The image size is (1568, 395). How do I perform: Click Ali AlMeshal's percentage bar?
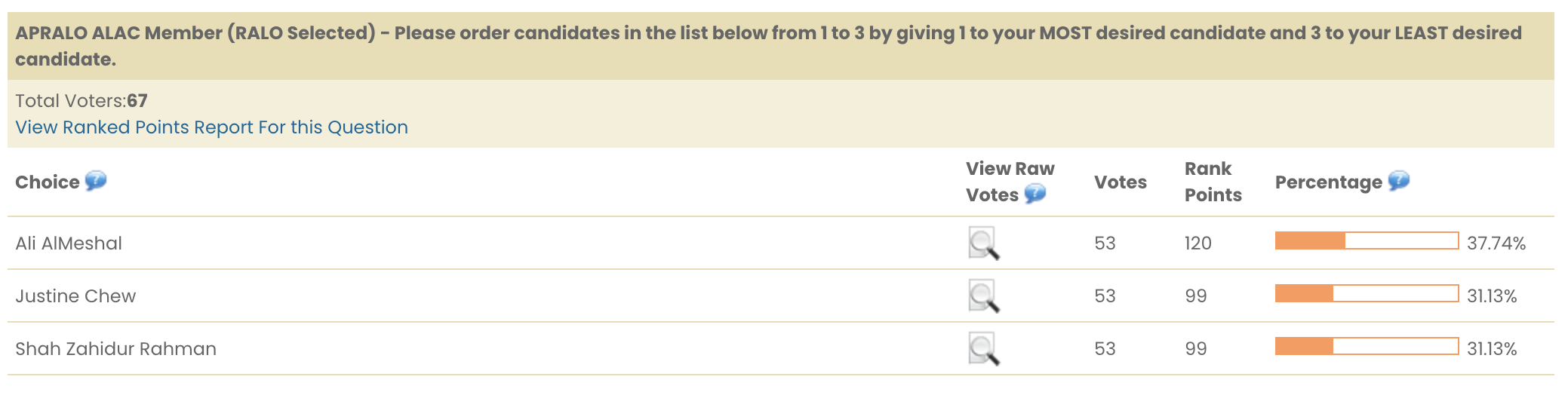point(1366,241)
